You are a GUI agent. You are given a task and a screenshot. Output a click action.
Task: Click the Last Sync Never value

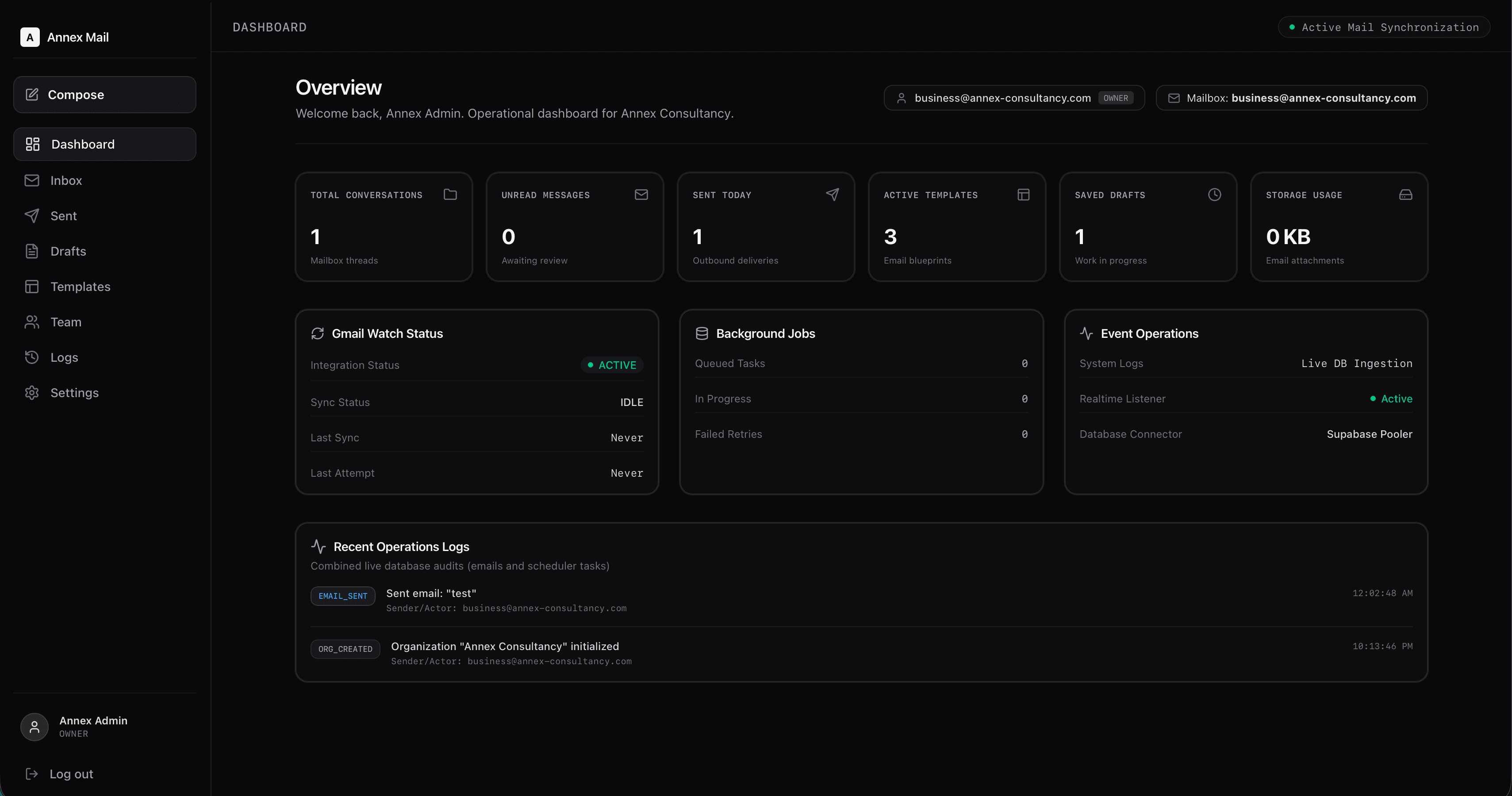pos(627,438)
